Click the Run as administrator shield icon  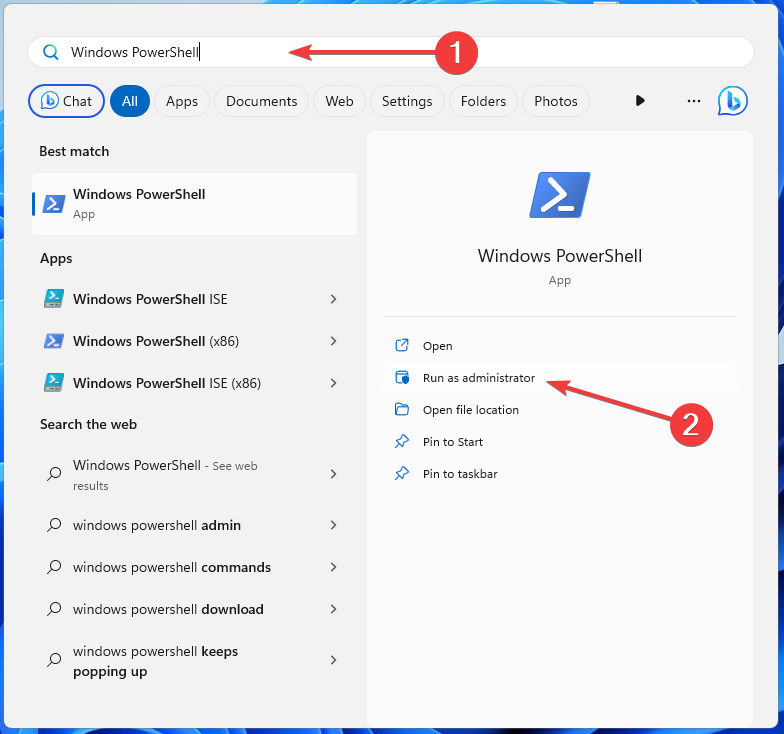(x=402, y=377)
